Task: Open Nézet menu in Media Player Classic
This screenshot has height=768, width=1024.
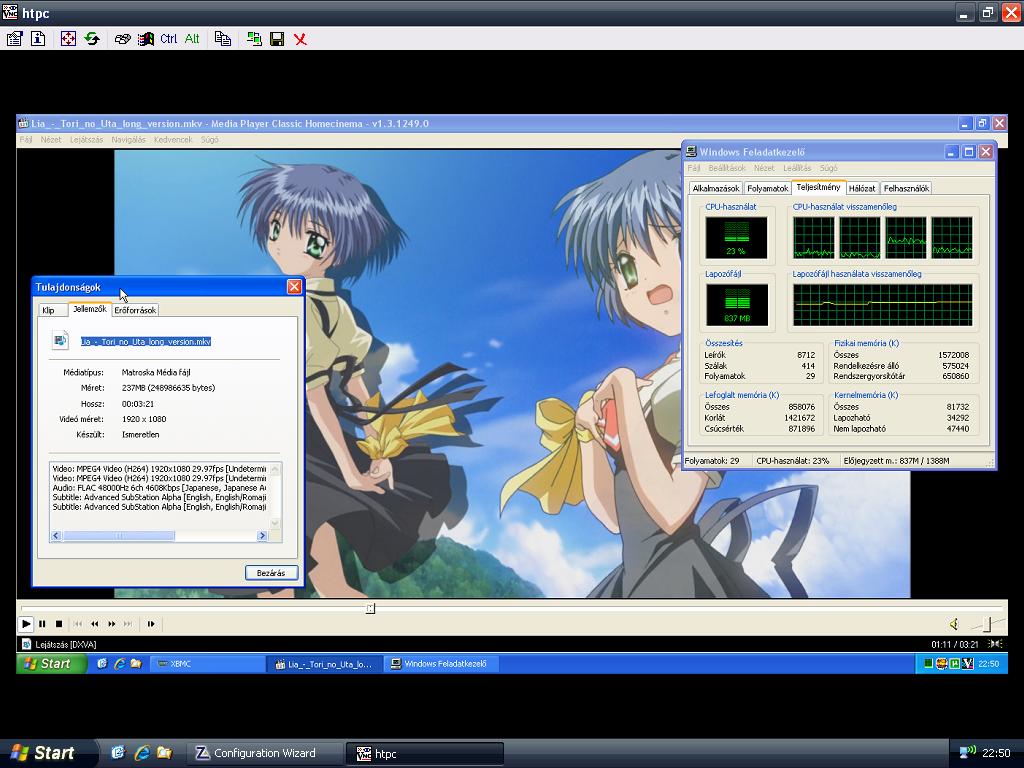Action: [50, 140]
